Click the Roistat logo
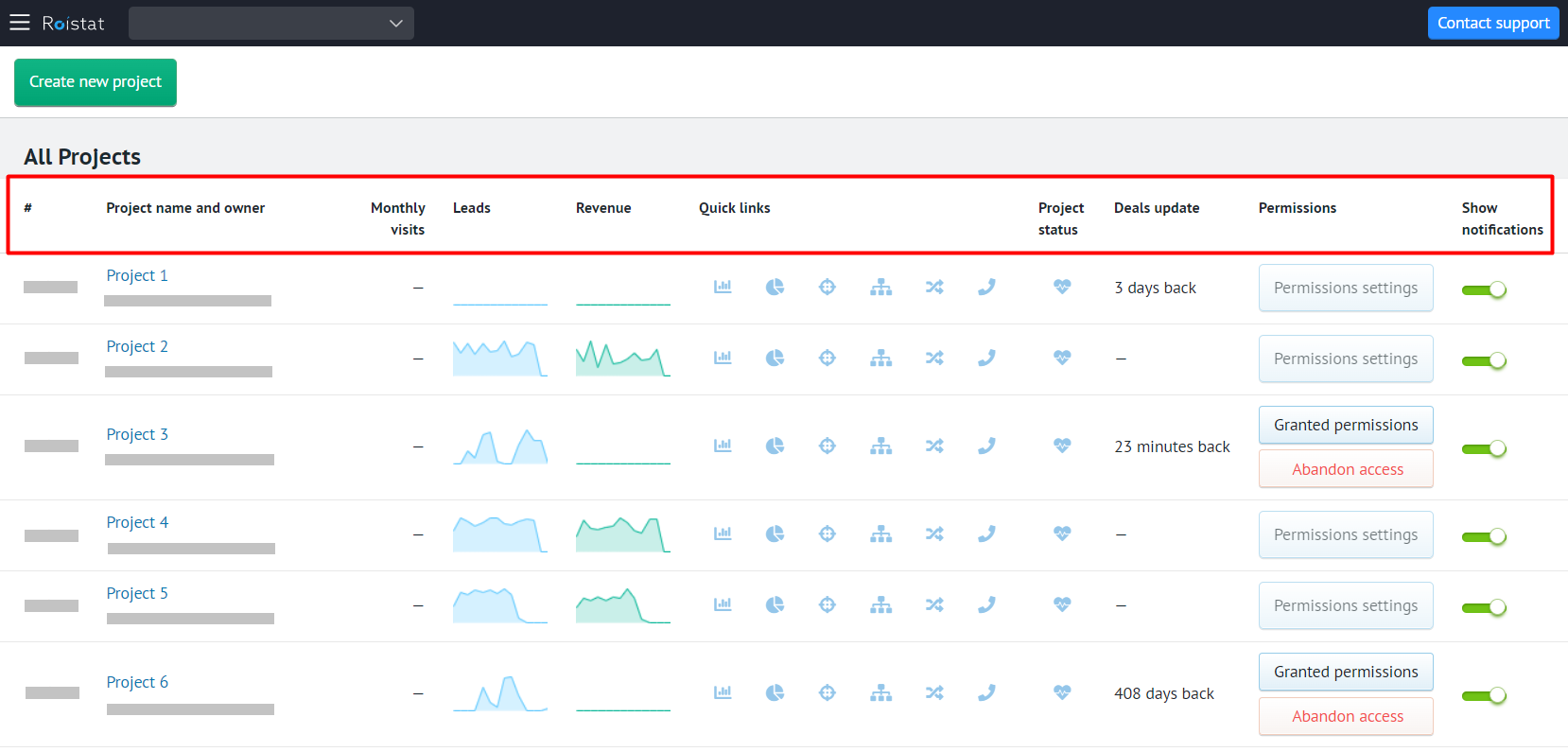Screen dimensions: 1568x752 [x=73, y=23]
